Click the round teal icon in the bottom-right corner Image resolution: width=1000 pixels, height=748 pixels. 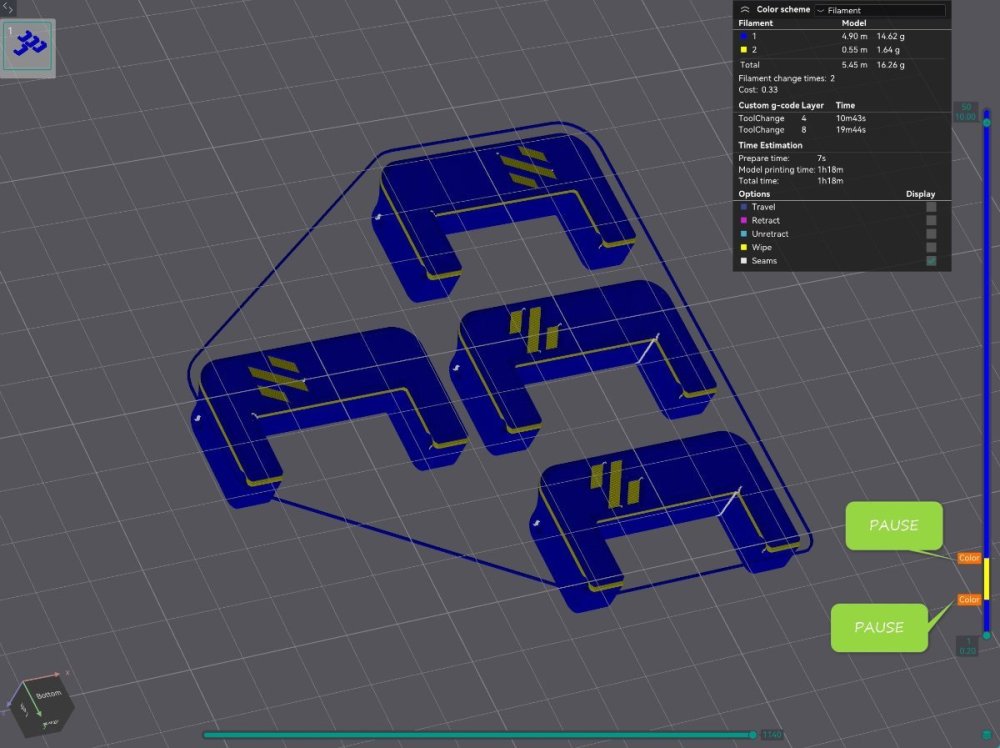click(988, 735)
